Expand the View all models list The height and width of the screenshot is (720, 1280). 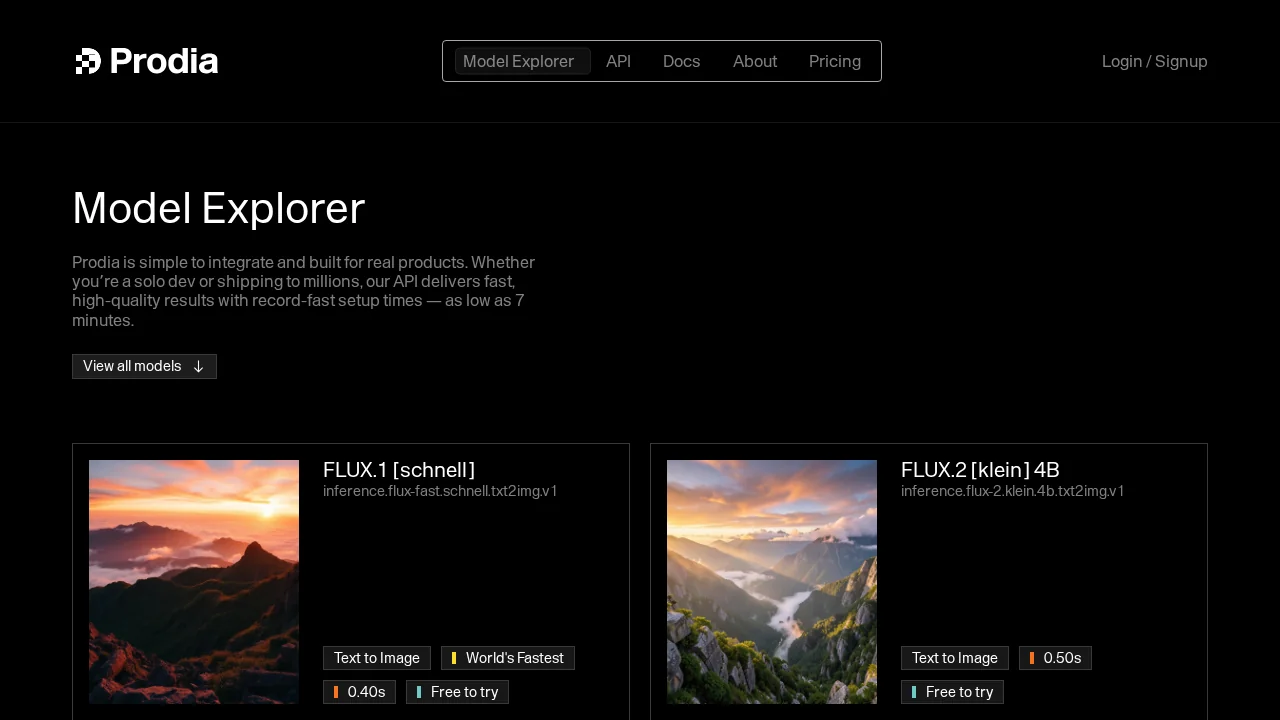[144, 366]
